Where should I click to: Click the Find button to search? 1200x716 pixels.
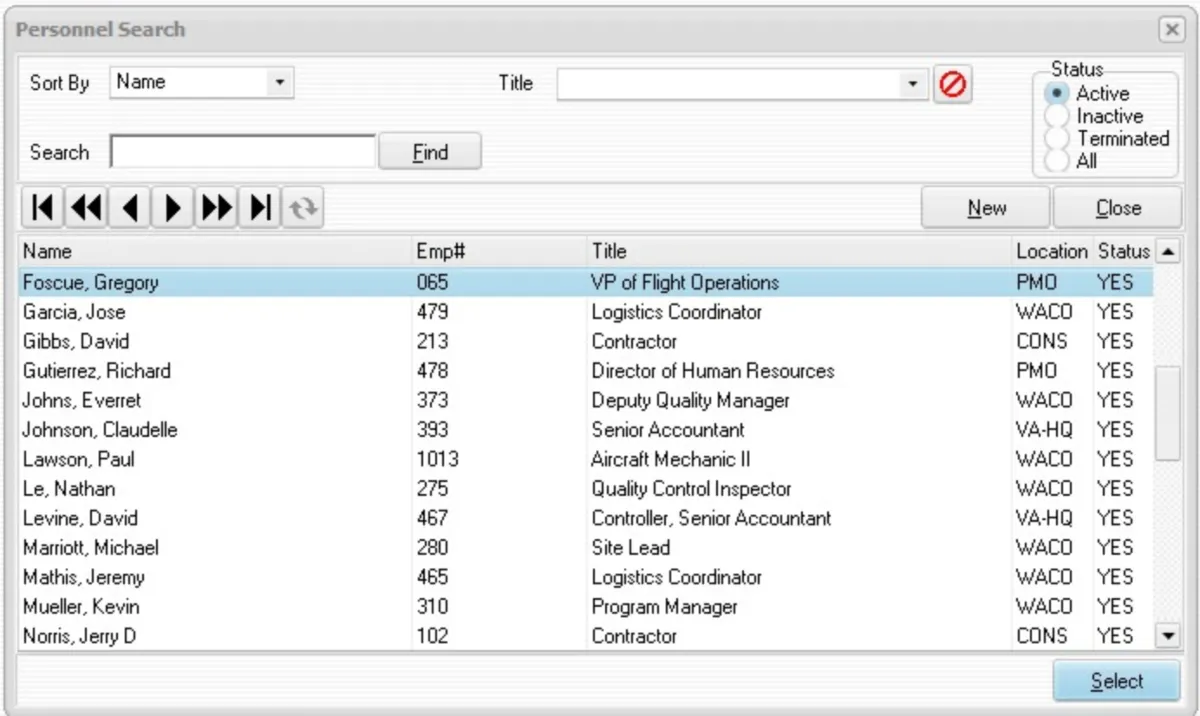[429, 151]
